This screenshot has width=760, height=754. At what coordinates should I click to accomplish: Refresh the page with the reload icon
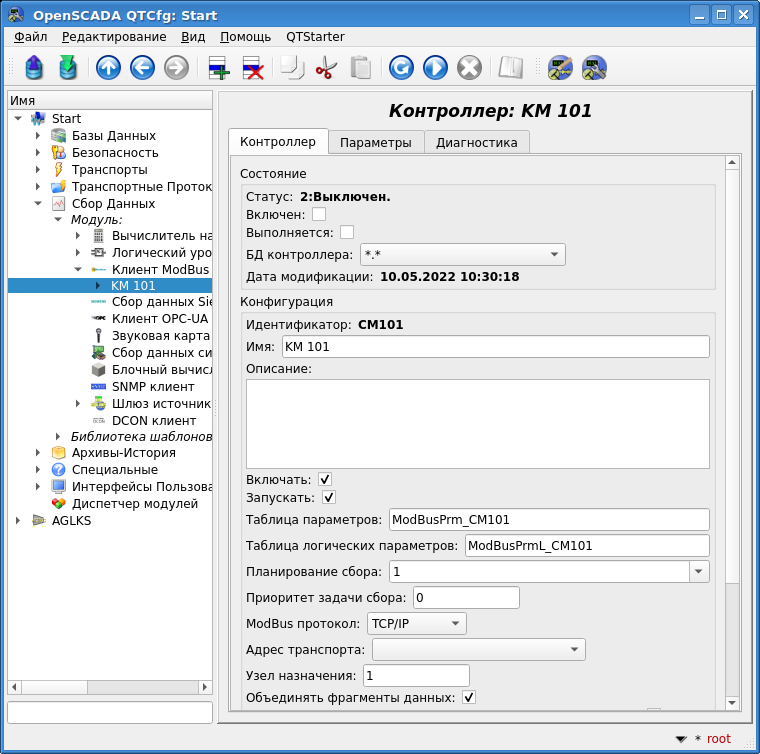coord(401,67)
